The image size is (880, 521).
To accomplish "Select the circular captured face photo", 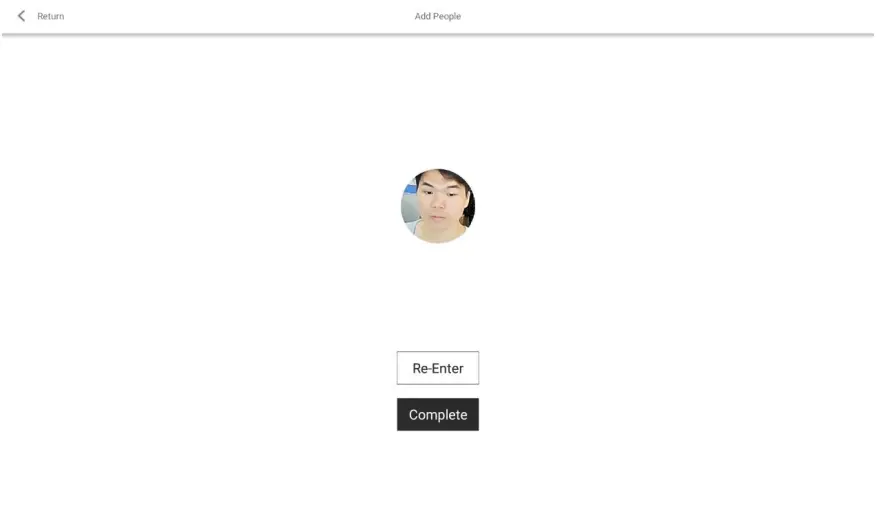I will tap(438, 205).
